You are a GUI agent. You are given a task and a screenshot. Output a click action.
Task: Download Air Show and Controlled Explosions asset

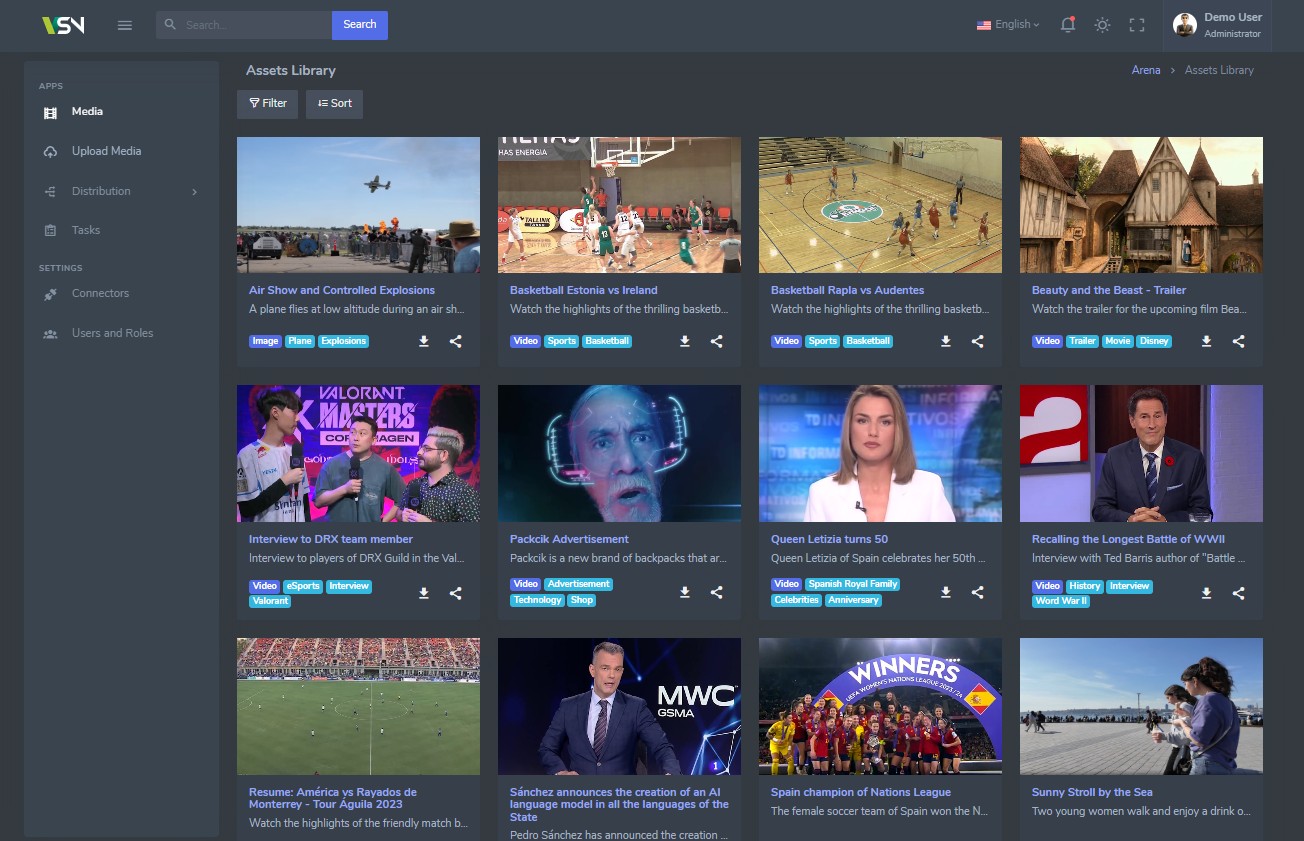(x=424, y=341)
